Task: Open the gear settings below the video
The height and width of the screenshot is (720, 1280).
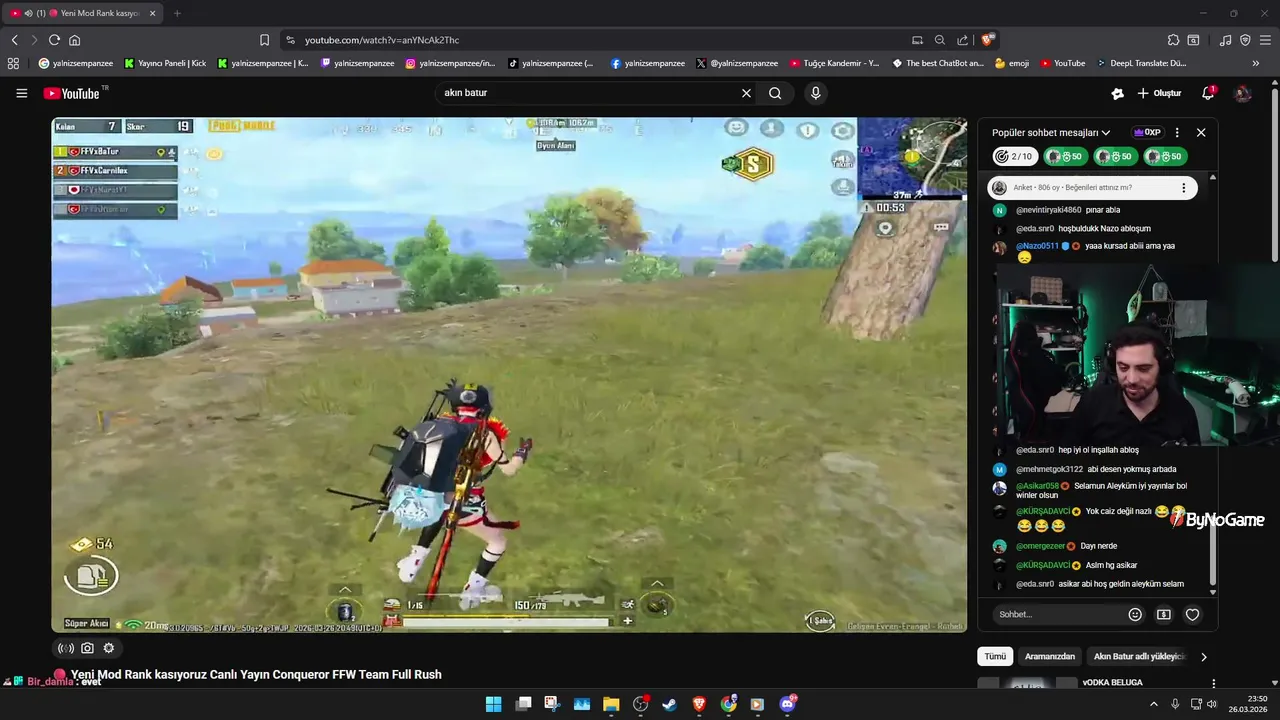Action: [x=109, y=648]
